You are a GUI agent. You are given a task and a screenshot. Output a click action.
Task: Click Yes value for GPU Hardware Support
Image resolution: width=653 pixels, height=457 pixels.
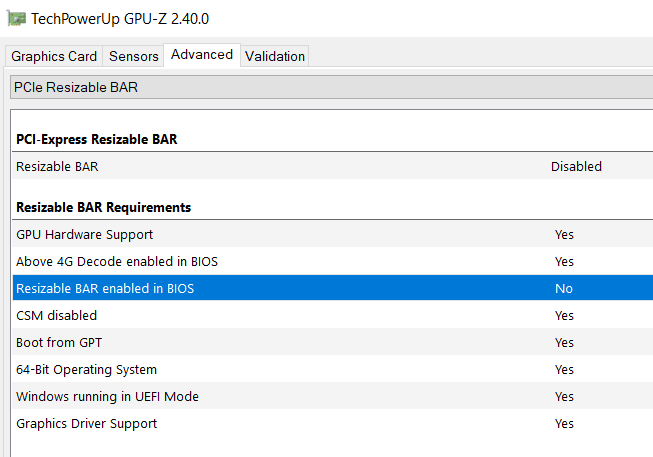(x=564, y=235)
